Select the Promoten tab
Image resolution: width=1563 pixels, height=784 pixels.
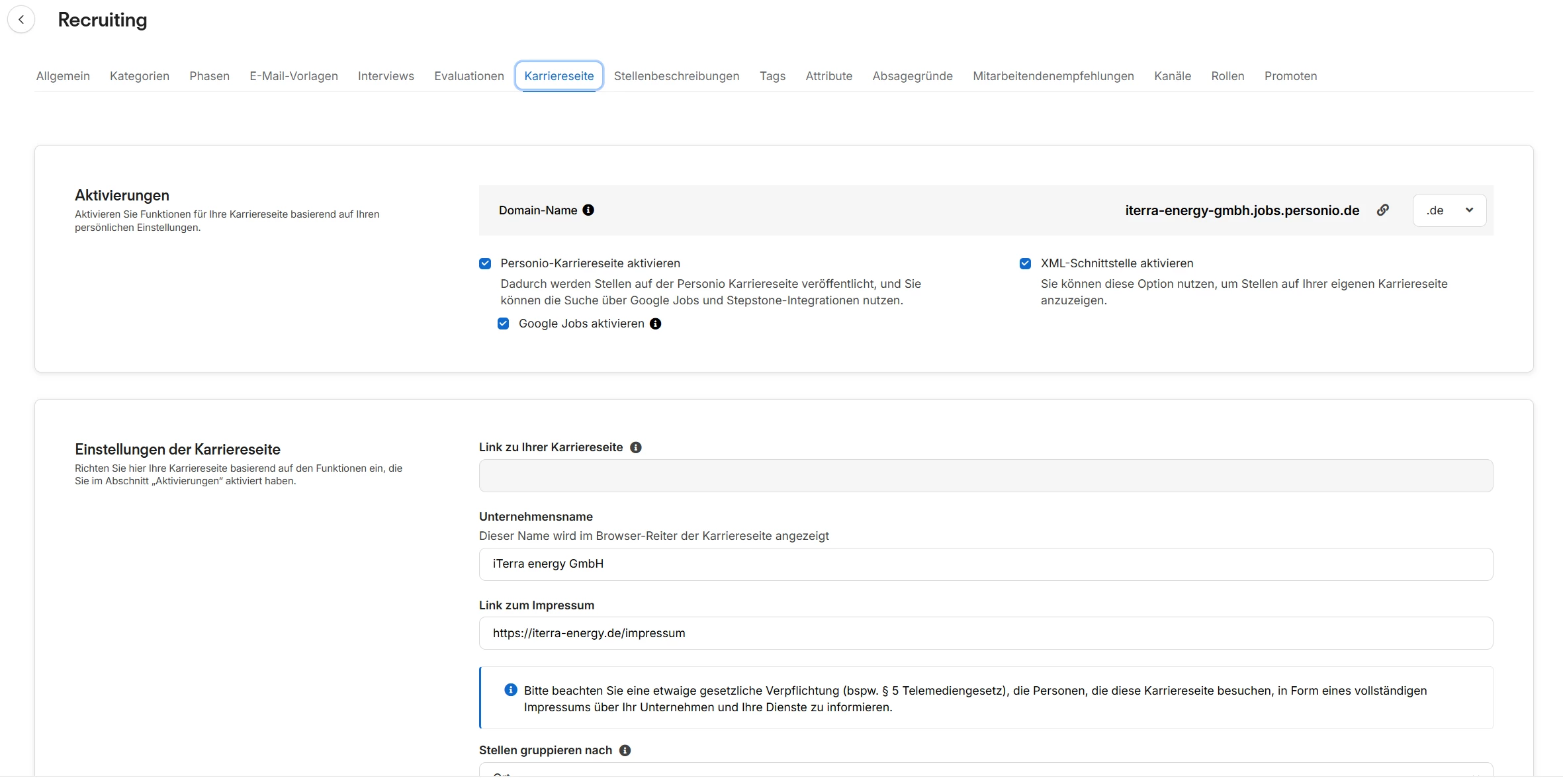coord(1290,76)
